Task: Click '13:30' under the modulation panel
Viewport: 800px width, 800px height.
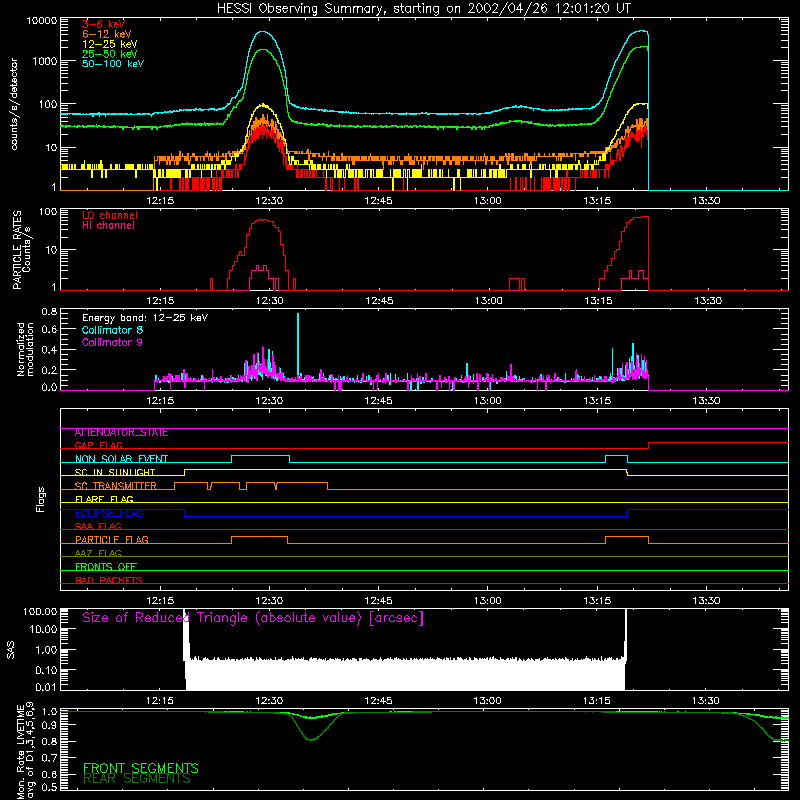Action: 707,401
